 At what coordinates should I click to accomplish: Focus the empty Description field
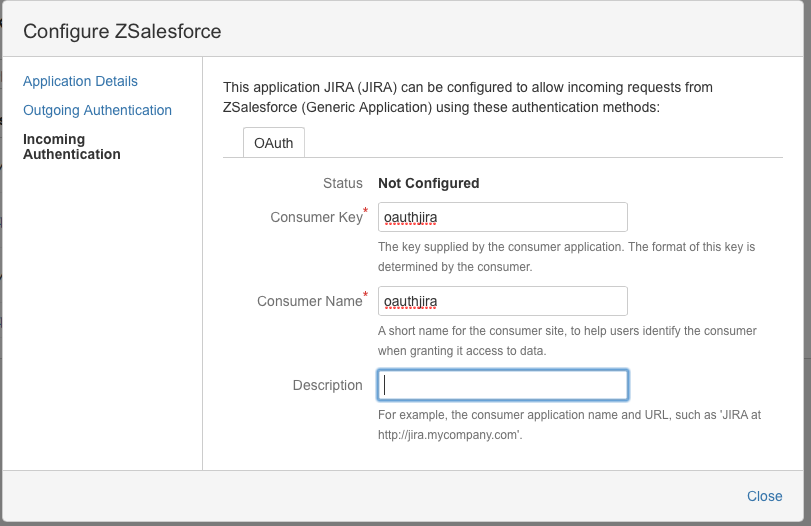tap(503, 385)
